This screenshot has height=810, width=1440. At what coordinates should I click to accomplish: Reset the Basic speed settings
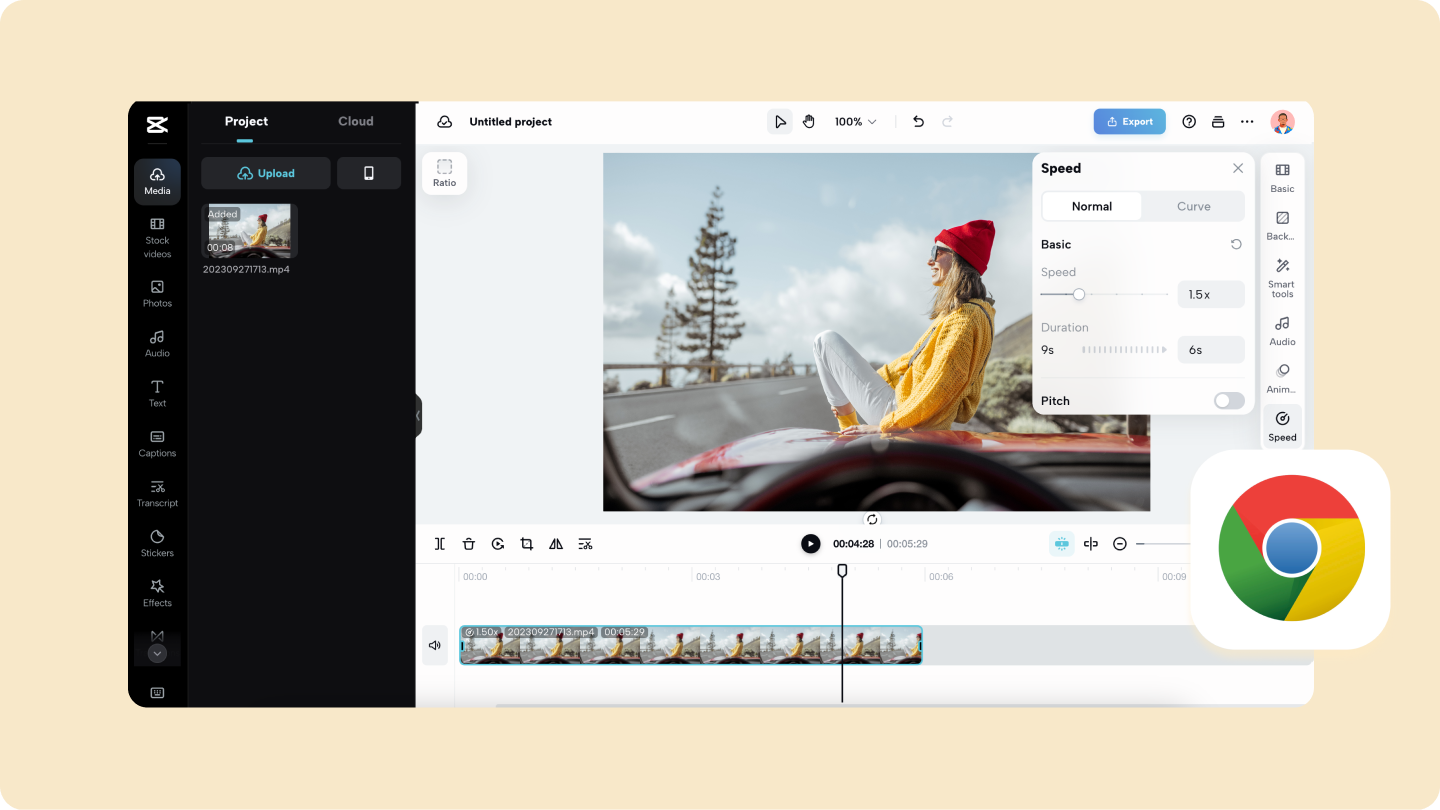coord(1236,244)
